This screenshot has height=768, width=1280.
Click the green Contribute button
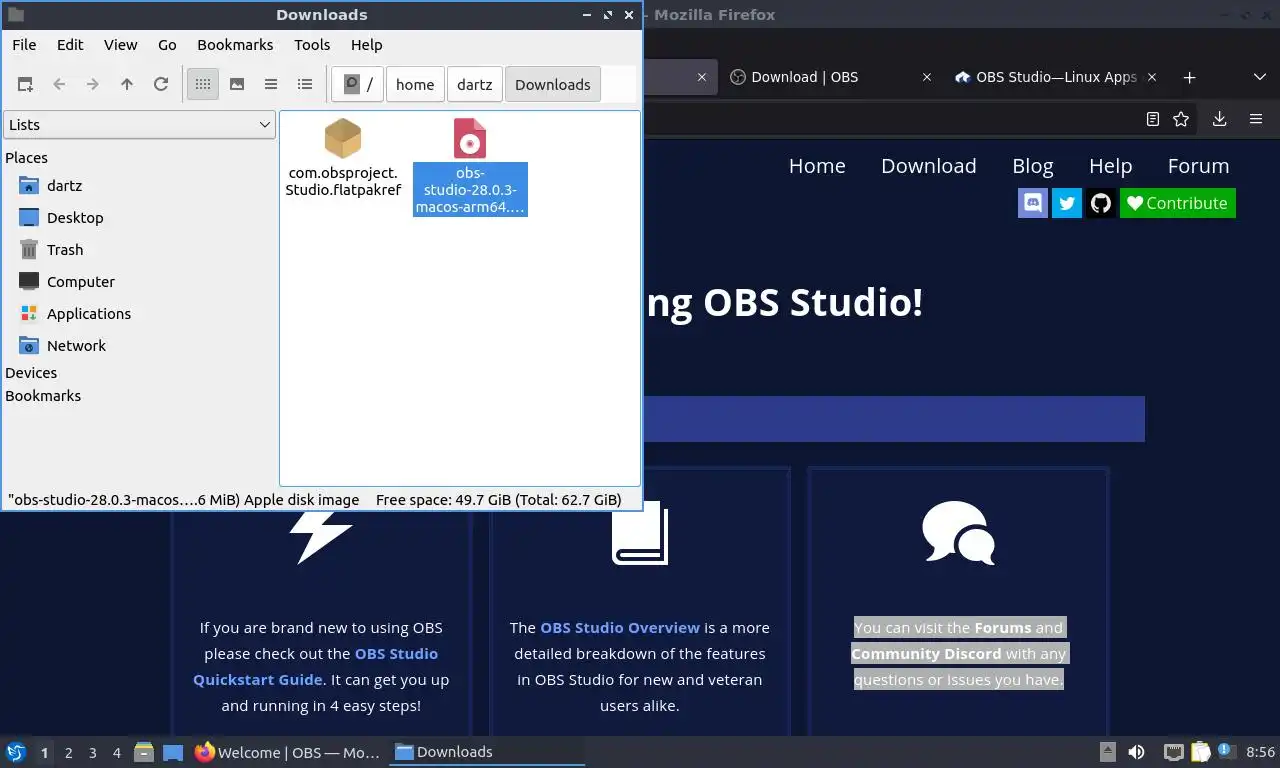pos(1178,203)
